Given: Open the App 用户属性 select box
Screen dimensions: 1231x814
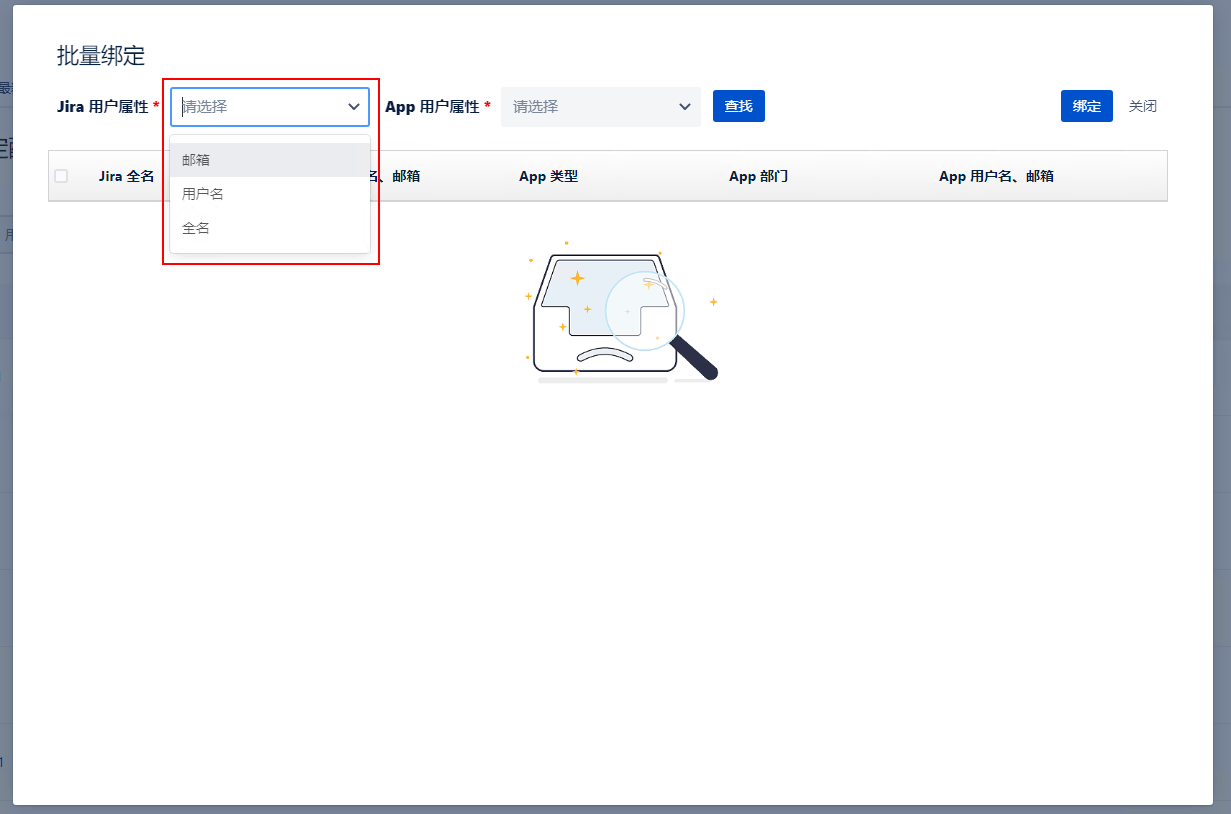Looking at the screenshot, I should (x=590, y=106).
